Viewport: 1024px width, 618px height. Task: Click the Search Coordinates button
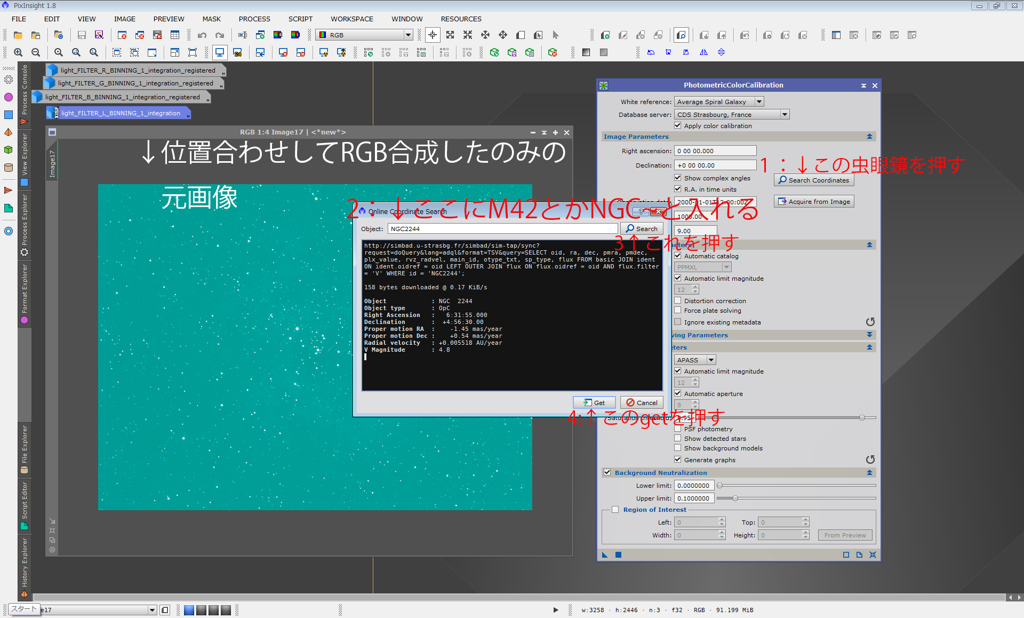coord(814,180)
